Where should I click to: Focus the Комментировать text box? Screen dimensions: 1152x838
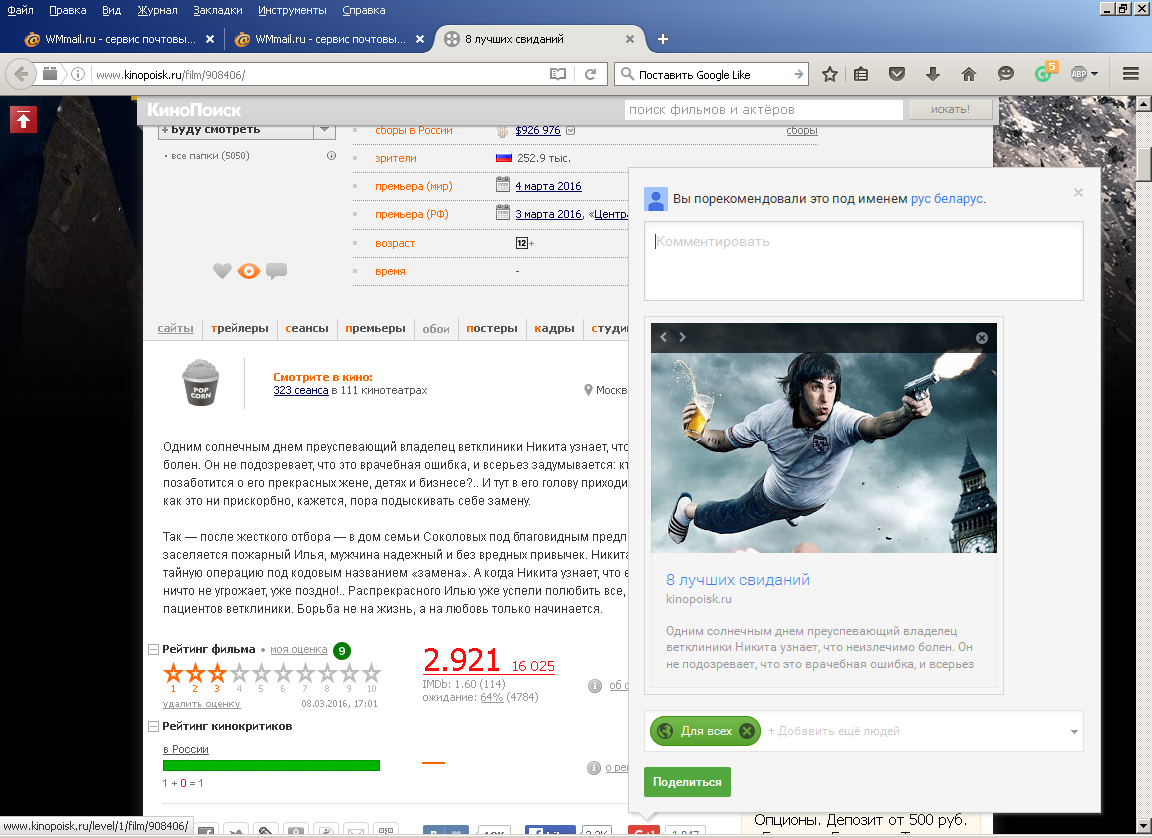[x=863, y=261]
